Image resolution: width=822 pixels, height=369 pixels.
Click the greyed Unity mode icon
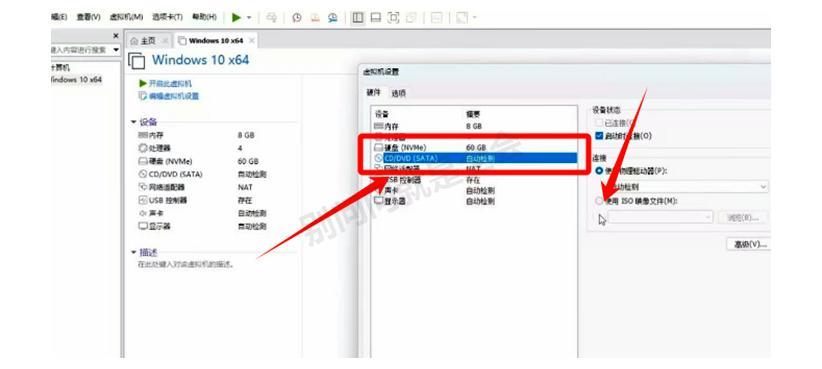tap(411, 18)
